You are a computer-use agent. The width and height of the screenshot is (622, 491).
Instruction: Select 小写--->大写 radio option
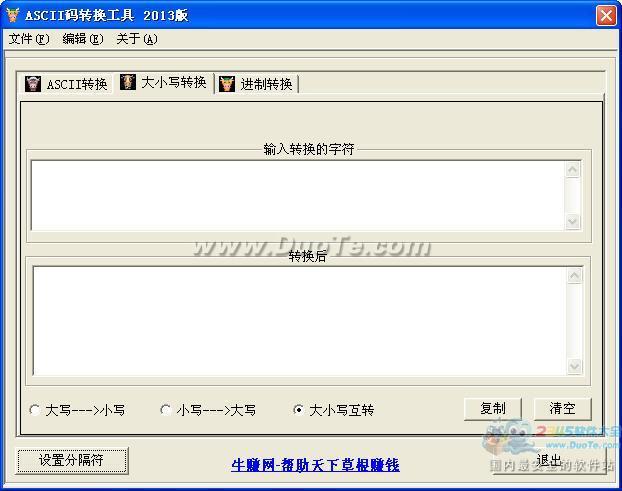pyautogui.click(x=166, y=410)
